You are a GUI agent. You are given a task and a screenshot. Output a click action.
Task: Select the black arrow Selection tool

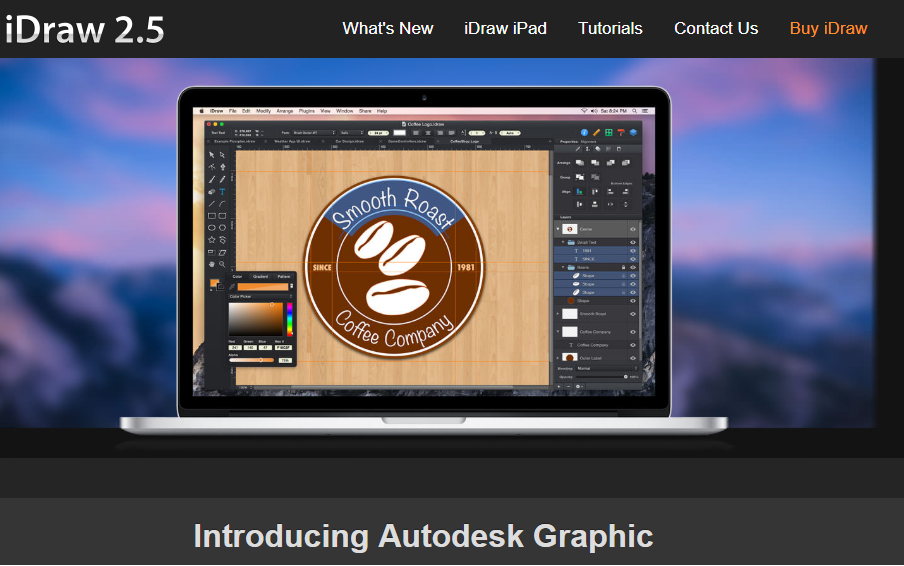[212, 155]
